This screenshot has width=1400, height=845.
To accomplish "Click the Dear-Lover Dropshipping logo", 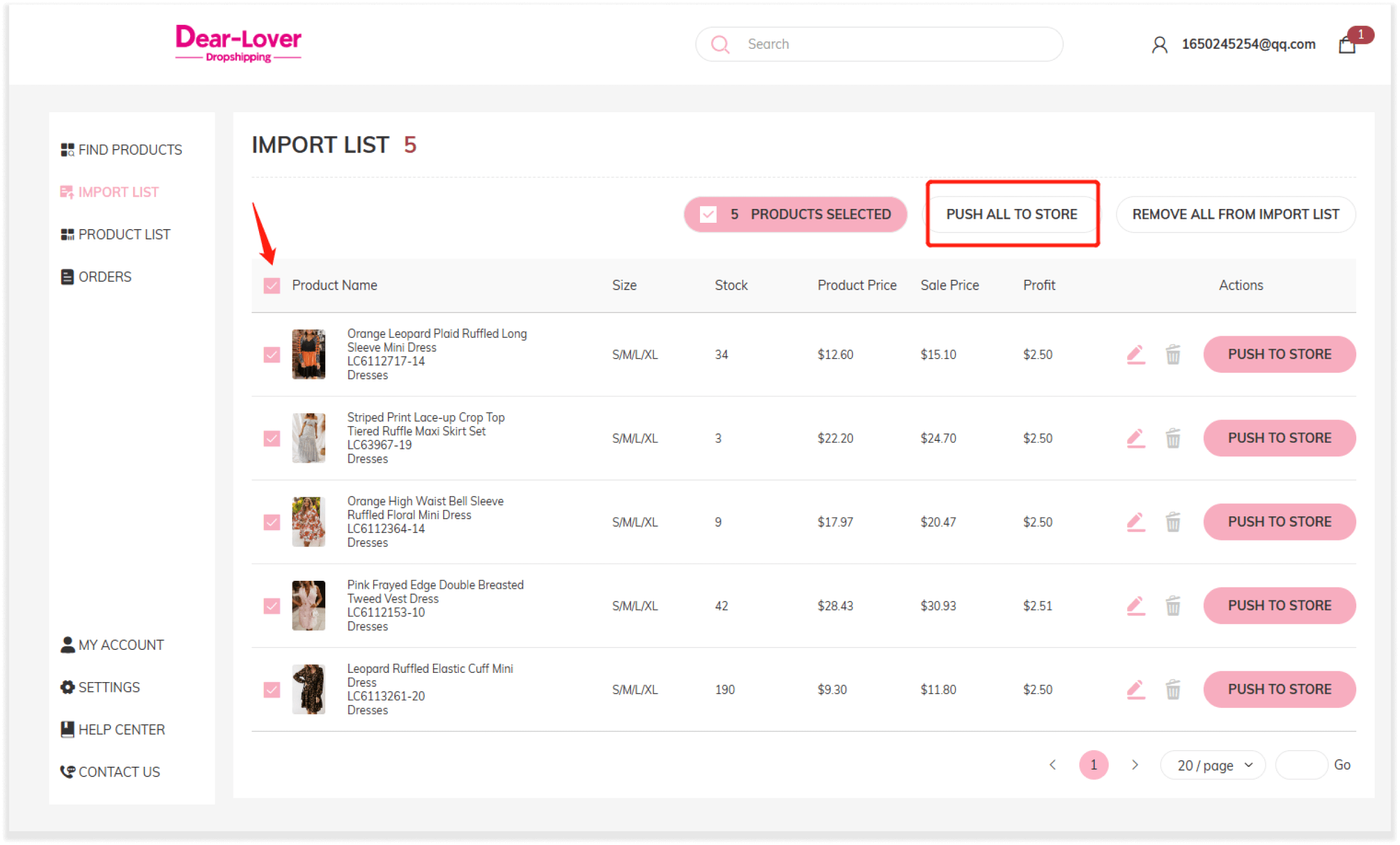I will point(238,43).
